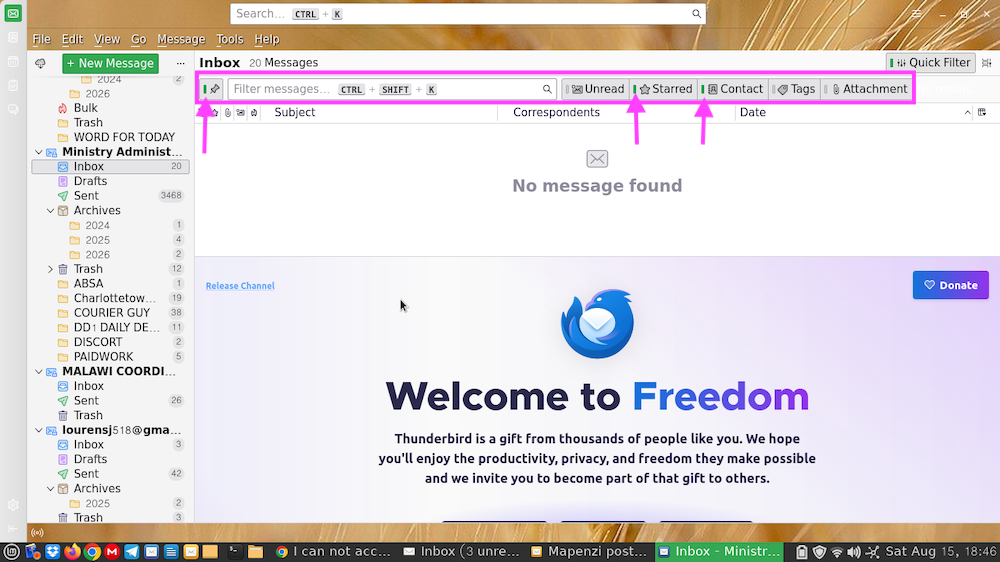Click the Date column sort arrow
Viewport: 1000px width, 562px height.
[967, 113]
